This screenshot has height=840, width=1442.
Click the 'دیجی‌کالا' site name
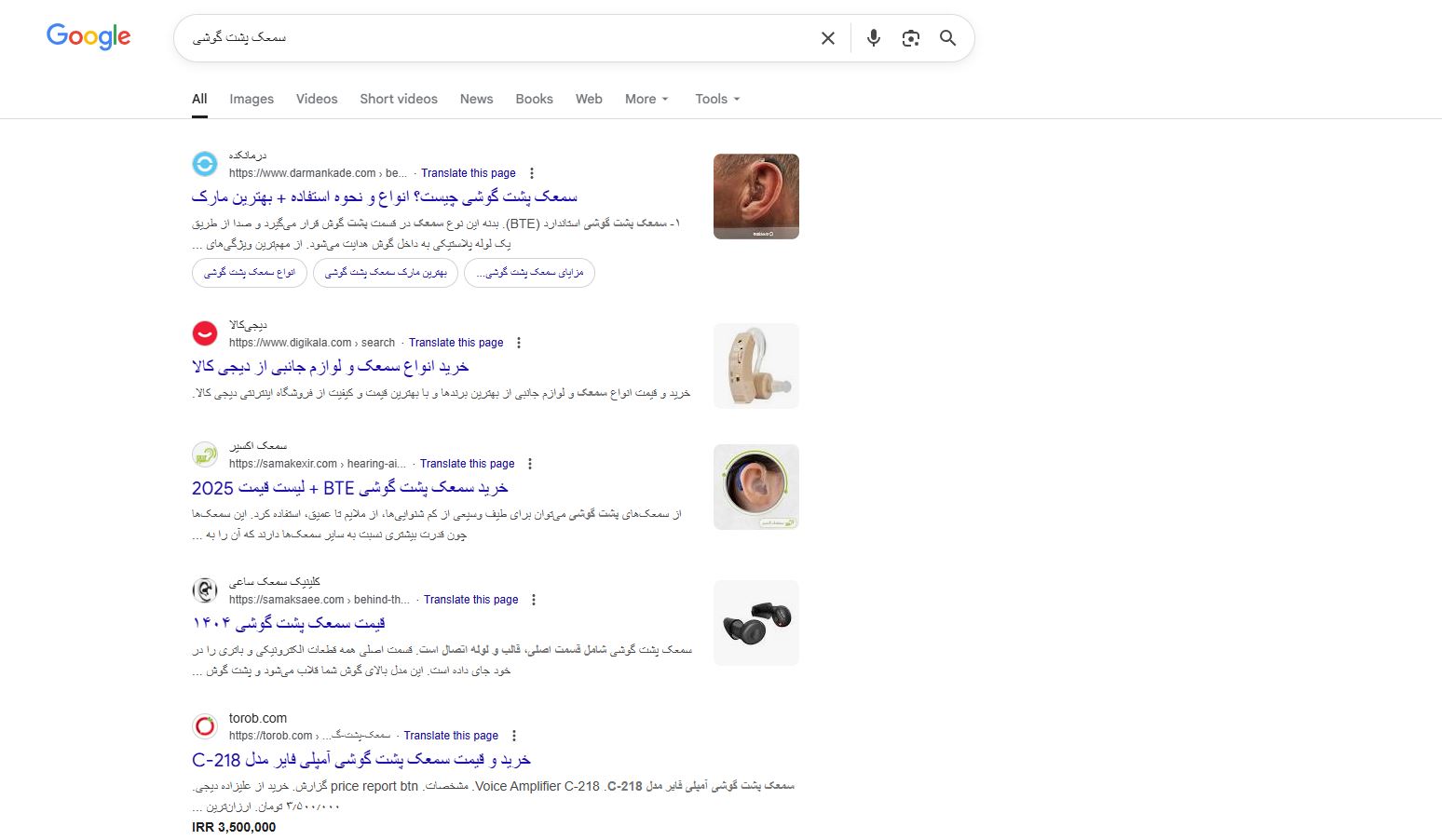(248, 325)
